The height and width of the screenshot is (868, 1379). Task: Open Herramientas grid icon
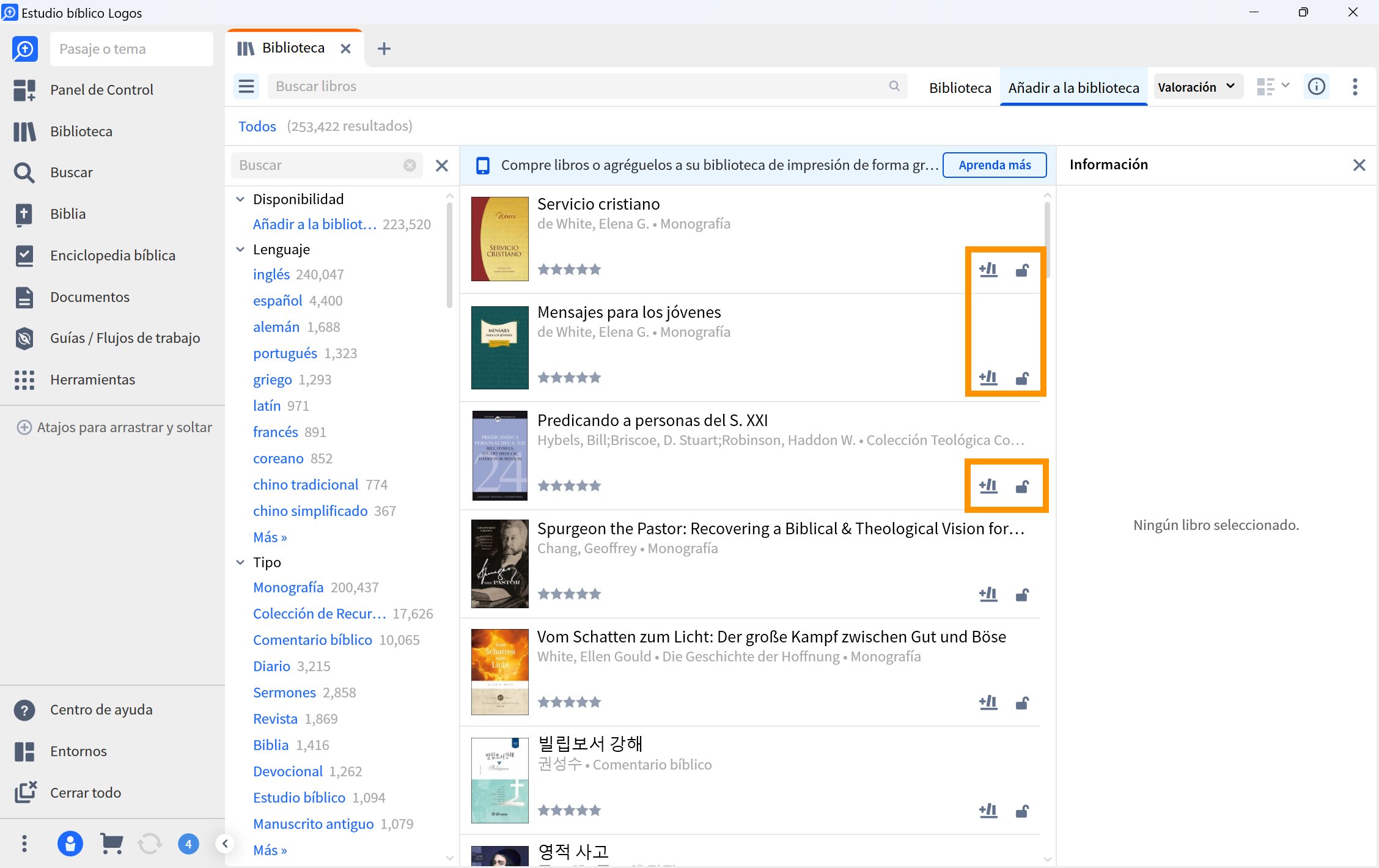(x=24, y=380)
